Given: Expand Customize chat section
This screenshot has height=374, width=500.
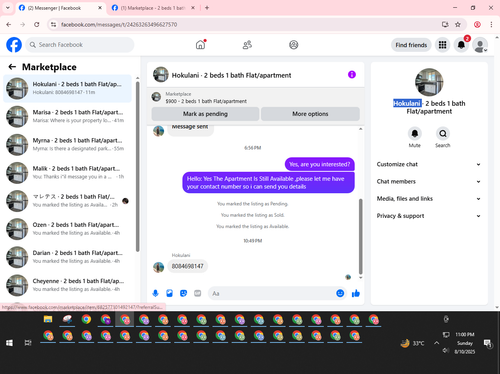Looking at the screenshot, I should click(429, 164).
